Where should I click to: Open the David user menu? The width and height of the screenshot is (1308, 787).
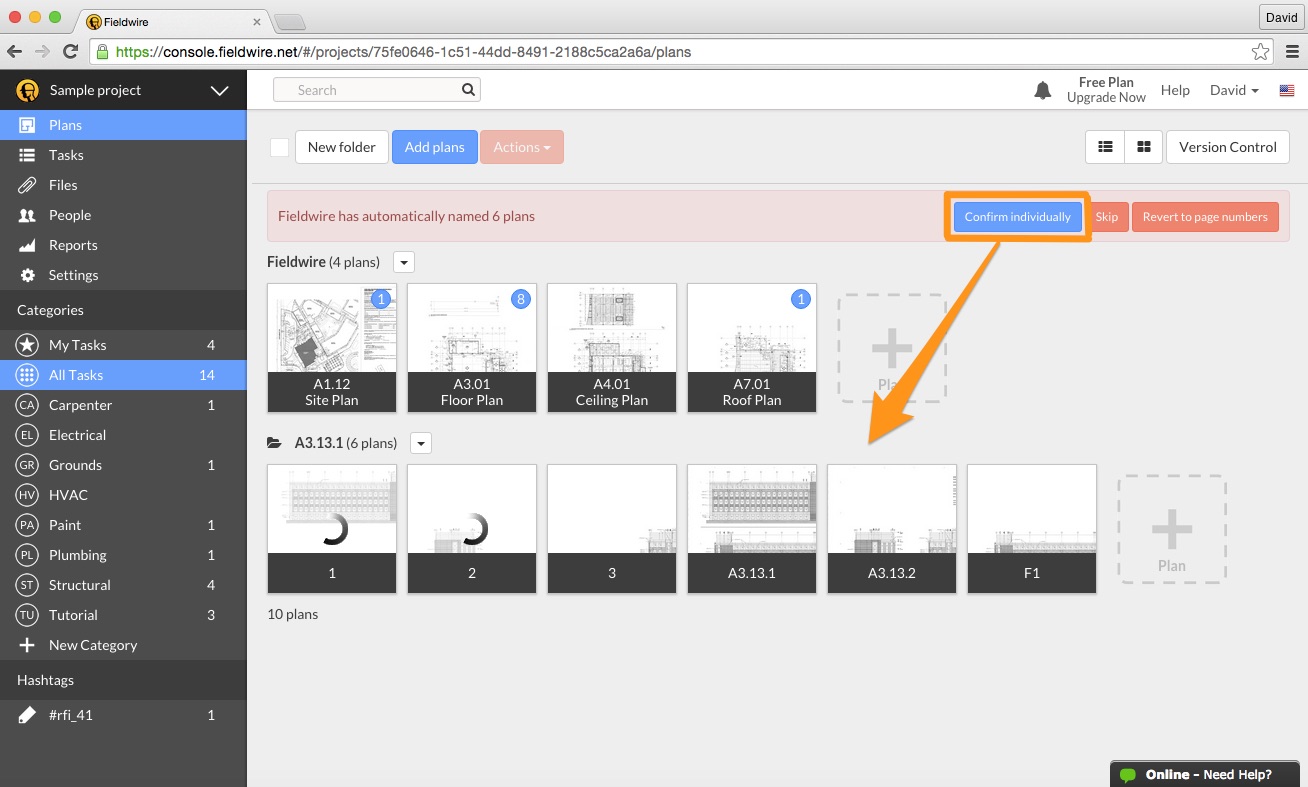[x=1234, y=90]
